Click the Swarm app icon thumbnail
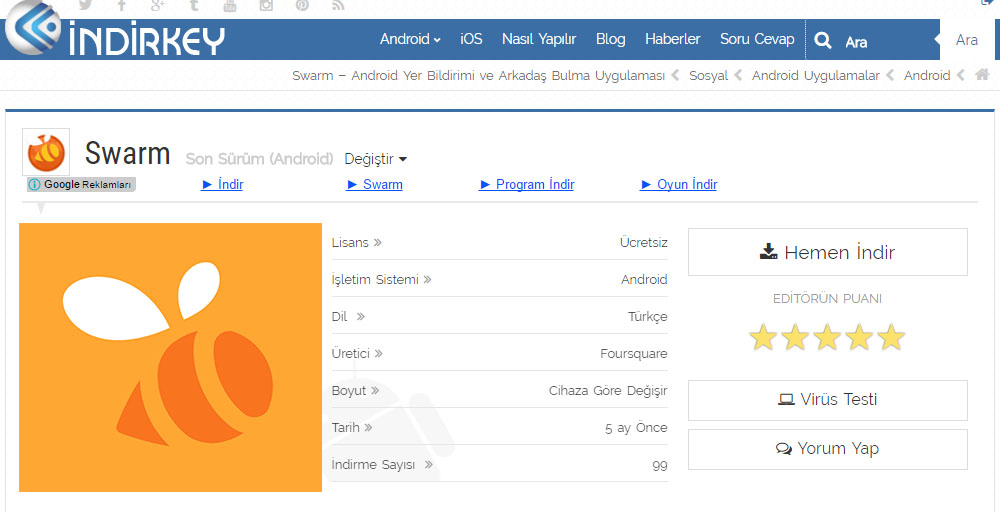 pos(46,152)
